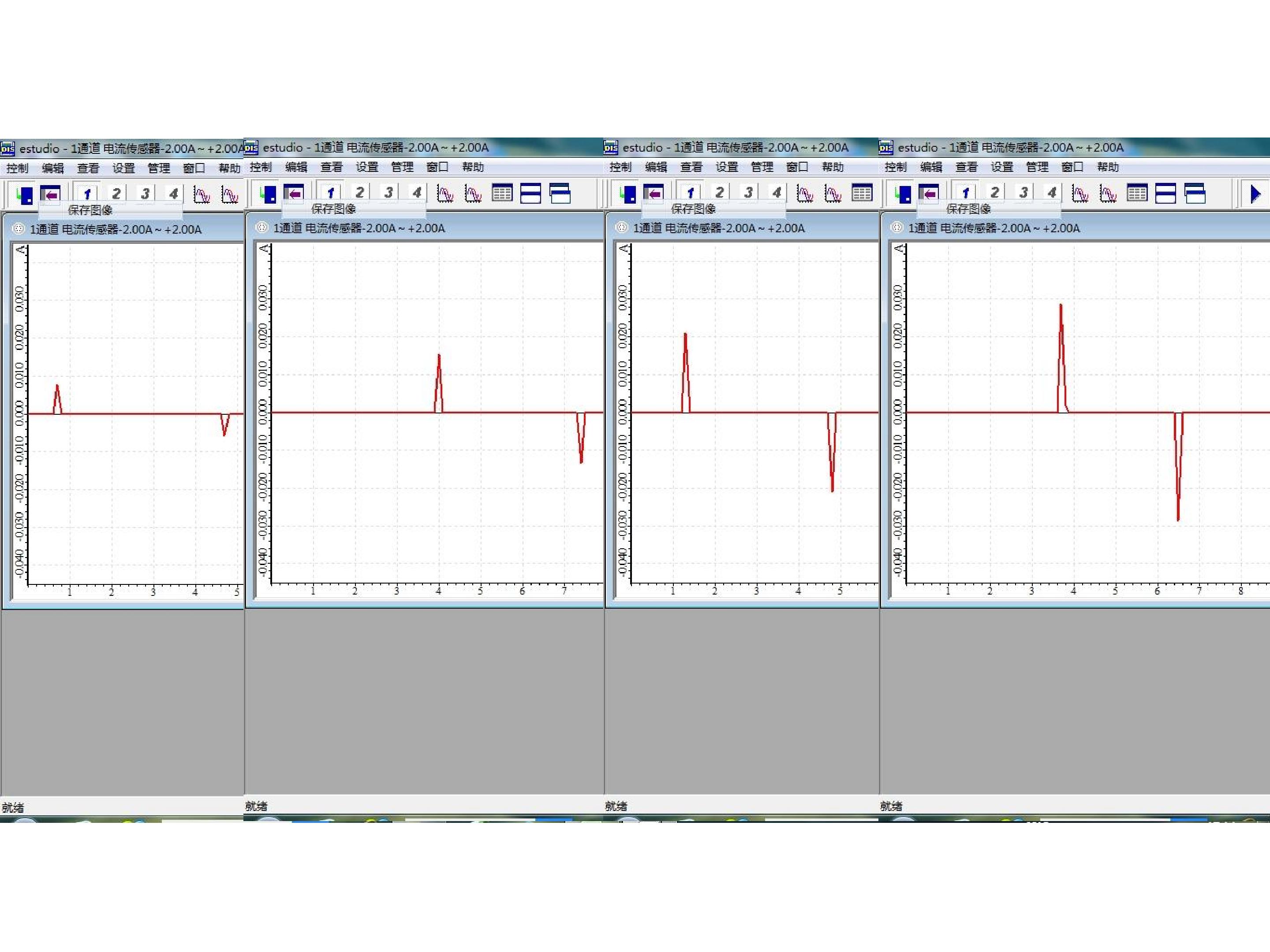This screenshot has width=1270, height=952.
Task: Click purple left-arrow icon in leftmost window toolbar
Action: [51, 194]
